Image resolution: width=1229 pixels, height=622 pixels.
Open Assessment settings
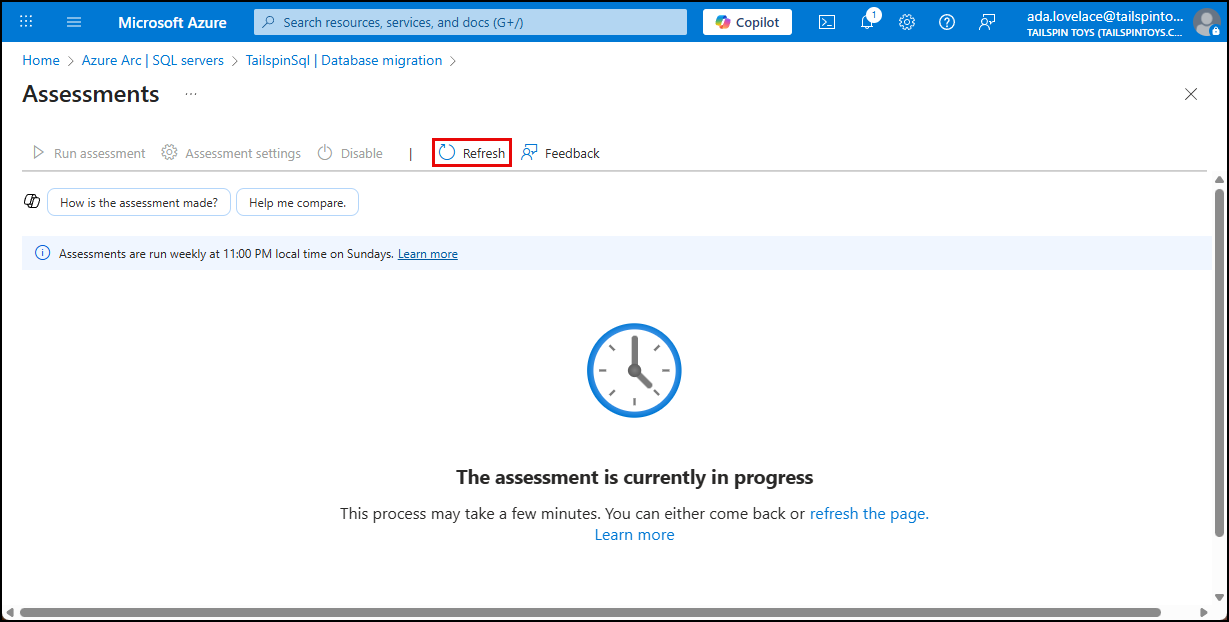coord(231,152)
